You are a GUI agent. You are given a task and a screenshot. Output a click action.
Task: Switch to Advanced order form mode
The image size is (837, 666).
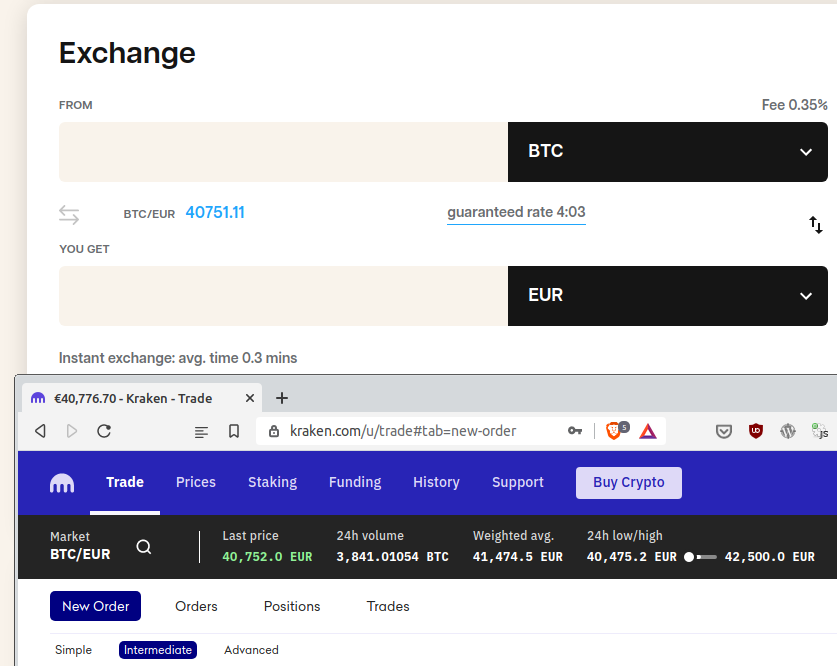coord(251,650)
